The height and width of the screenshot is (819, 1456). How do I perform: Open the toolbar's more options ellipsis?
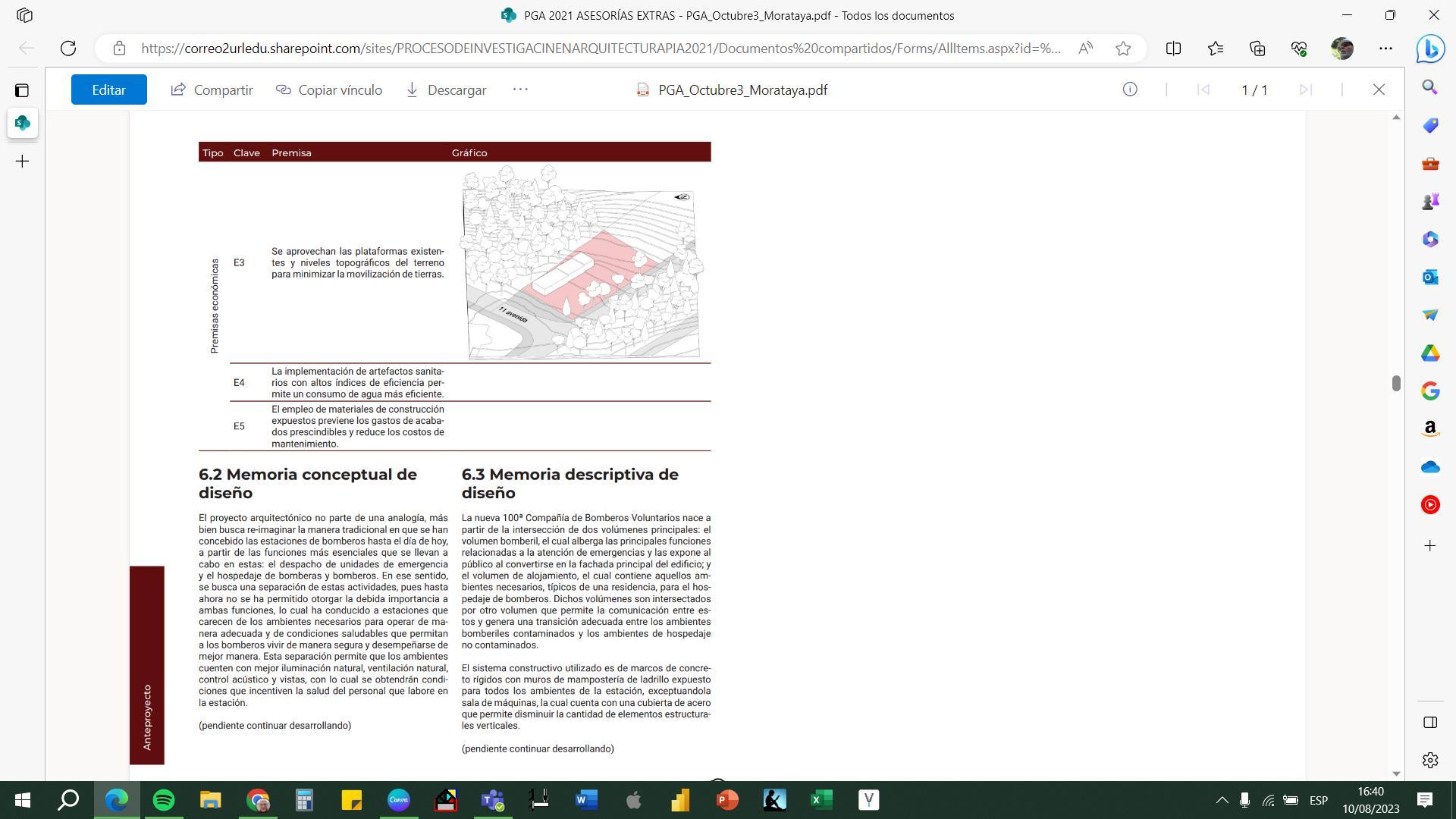click(520, 89)
